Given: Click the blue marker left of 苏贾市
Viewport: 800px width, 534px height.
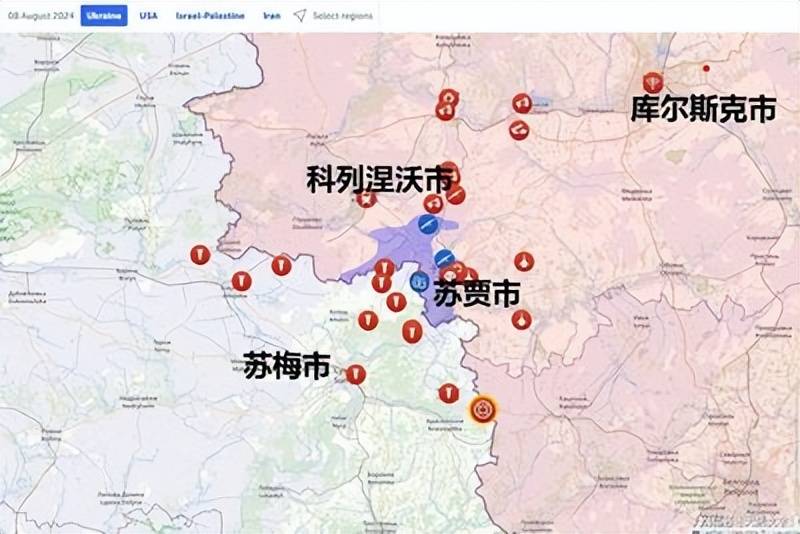Looking at the screenshot, I should point(419,282).
